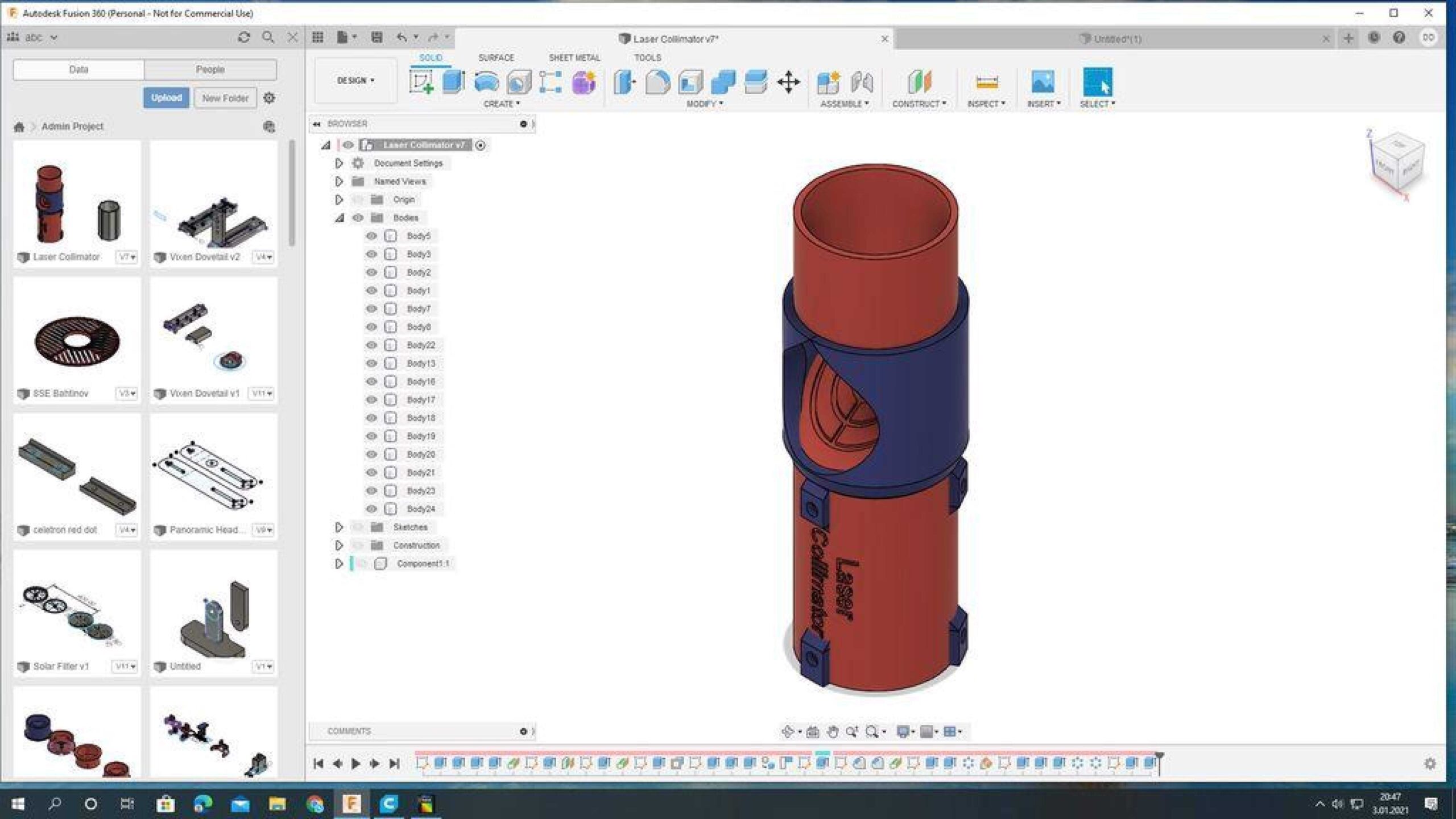Click the Save icon in toolbar
The image size is (1456, 819).
click(377, 38)
